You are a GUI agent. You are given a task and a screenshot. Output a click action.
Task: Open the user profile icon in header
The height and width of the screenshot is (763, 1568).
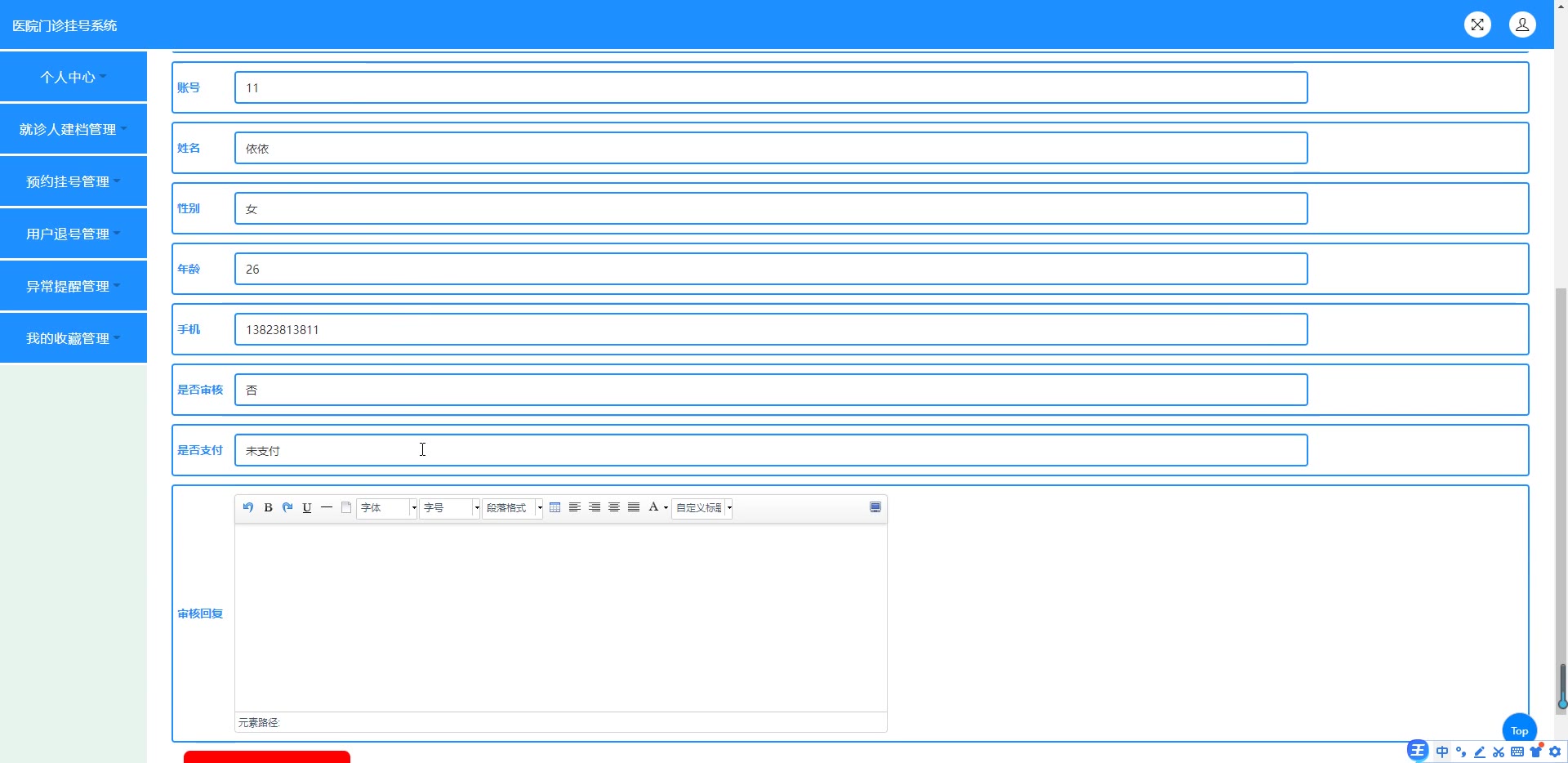pyautogui.click(x=1522, y=25)
